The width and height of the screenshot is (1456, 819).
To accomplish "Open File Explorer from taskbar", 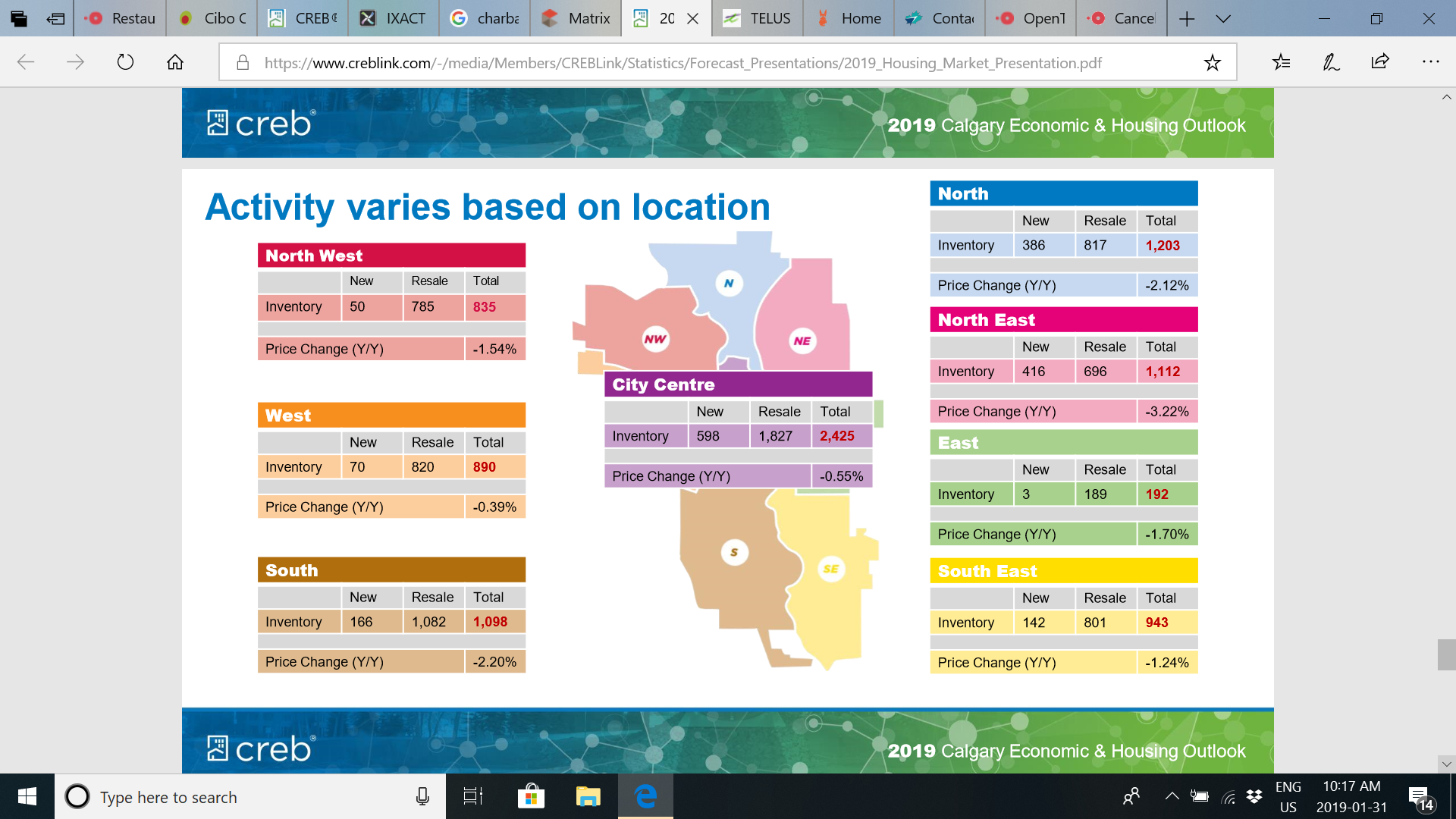I will pyautogui.click(x=588, y=797).
